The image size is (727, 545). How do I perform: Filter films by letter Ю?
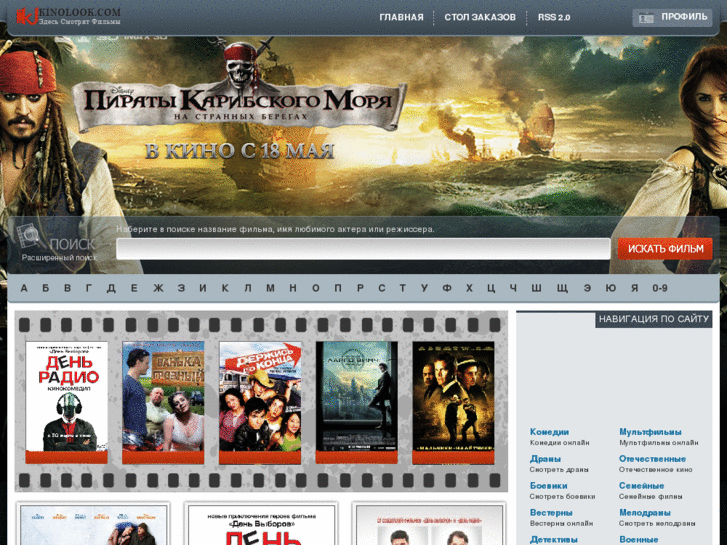coord(611,289)
